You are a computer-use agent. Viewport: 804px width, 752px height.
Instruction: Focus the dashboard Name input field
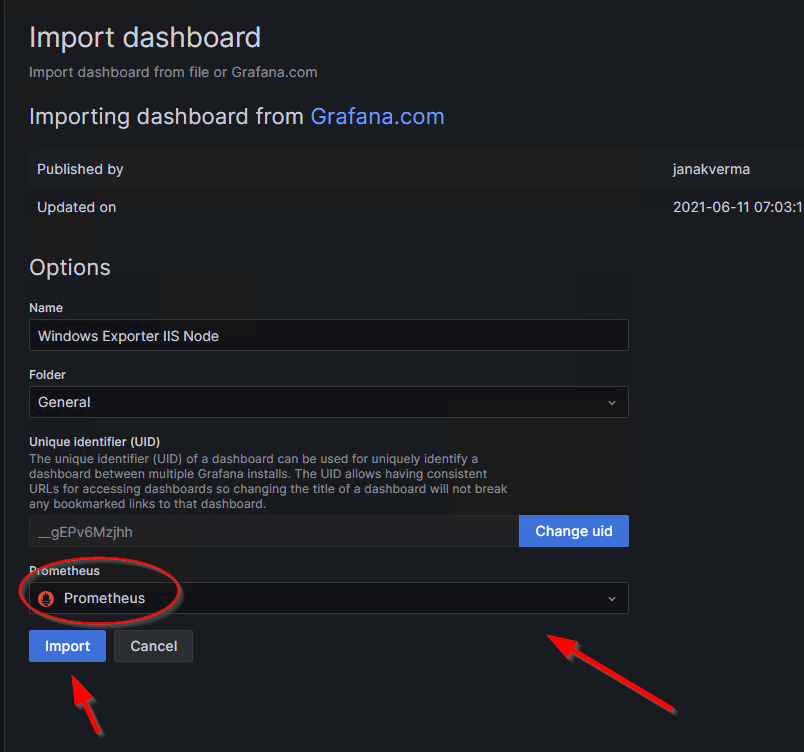328,336
